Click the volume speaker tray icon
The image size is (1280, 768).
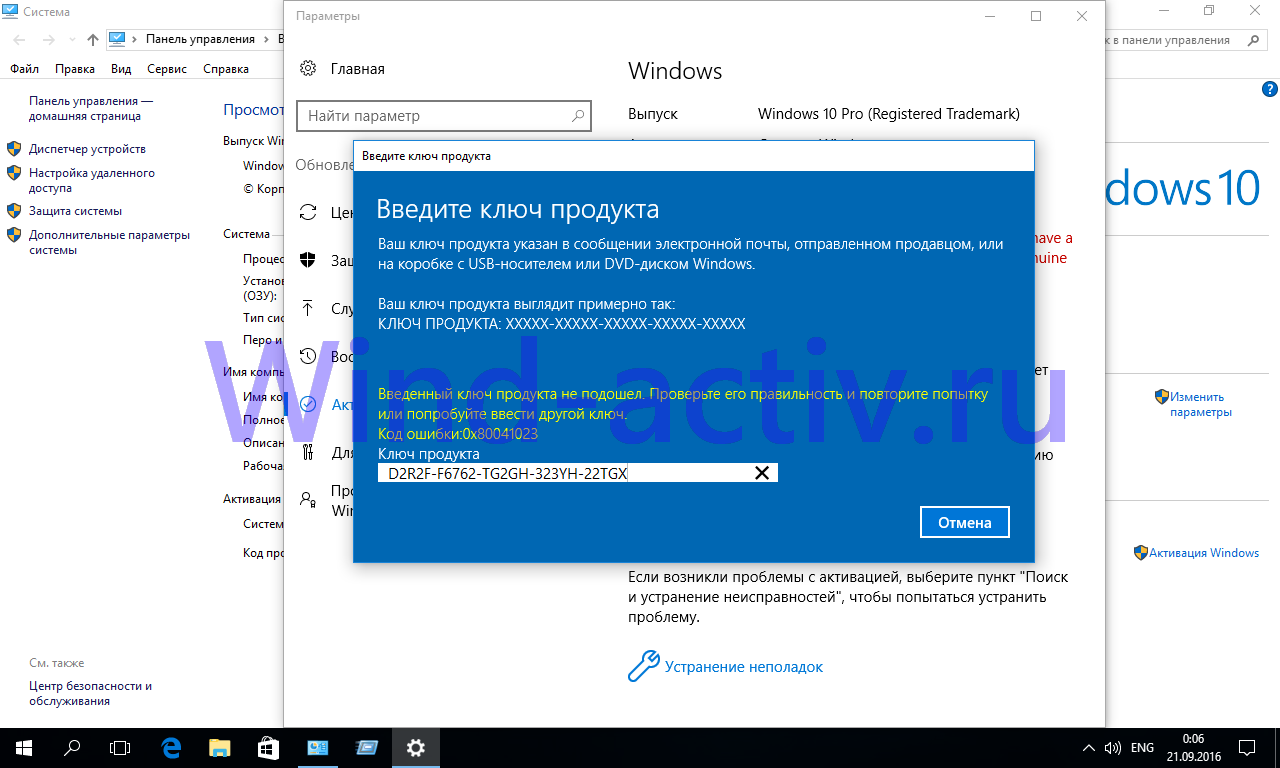click(x=1113, y=747)
